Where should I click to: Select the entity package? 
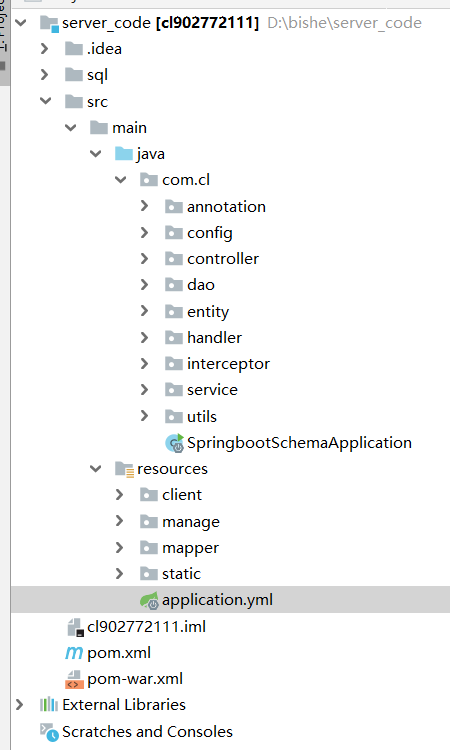coord(208,312)
